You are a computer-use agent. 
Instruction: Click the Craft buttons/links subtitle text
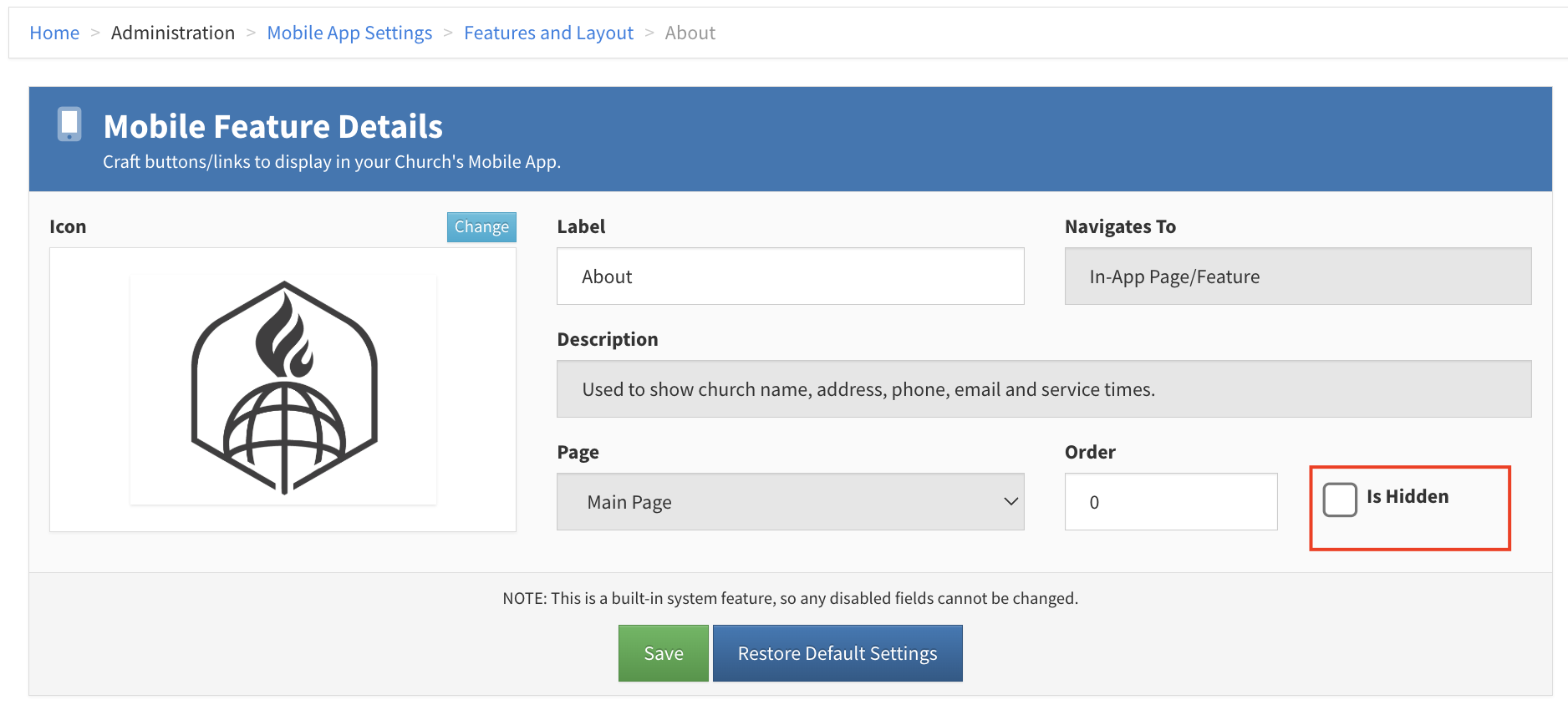pyautogui.click(x=332, y=162)
